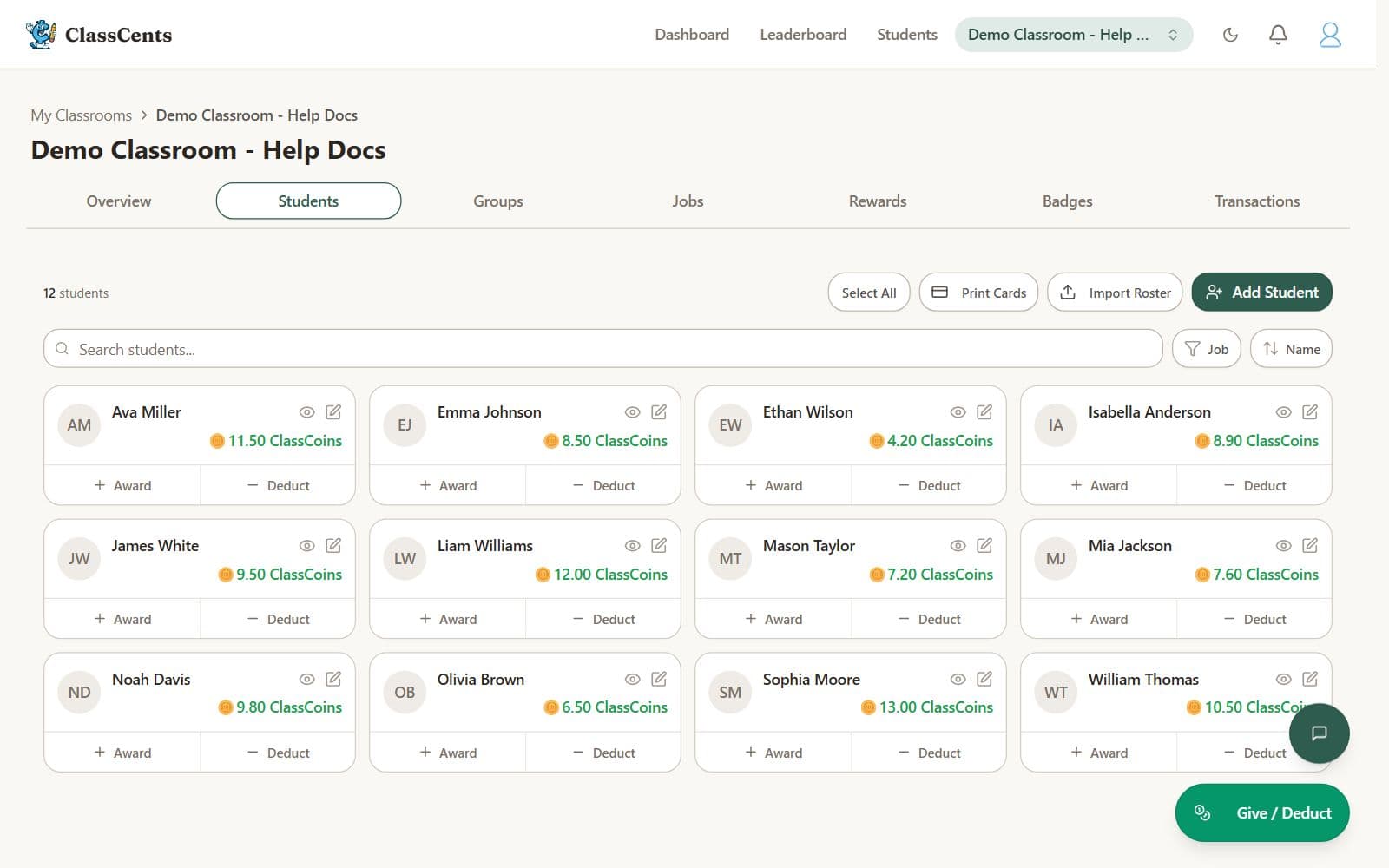Edit Mason Taylor's details
1389x868 pixels.
(984, 546)
